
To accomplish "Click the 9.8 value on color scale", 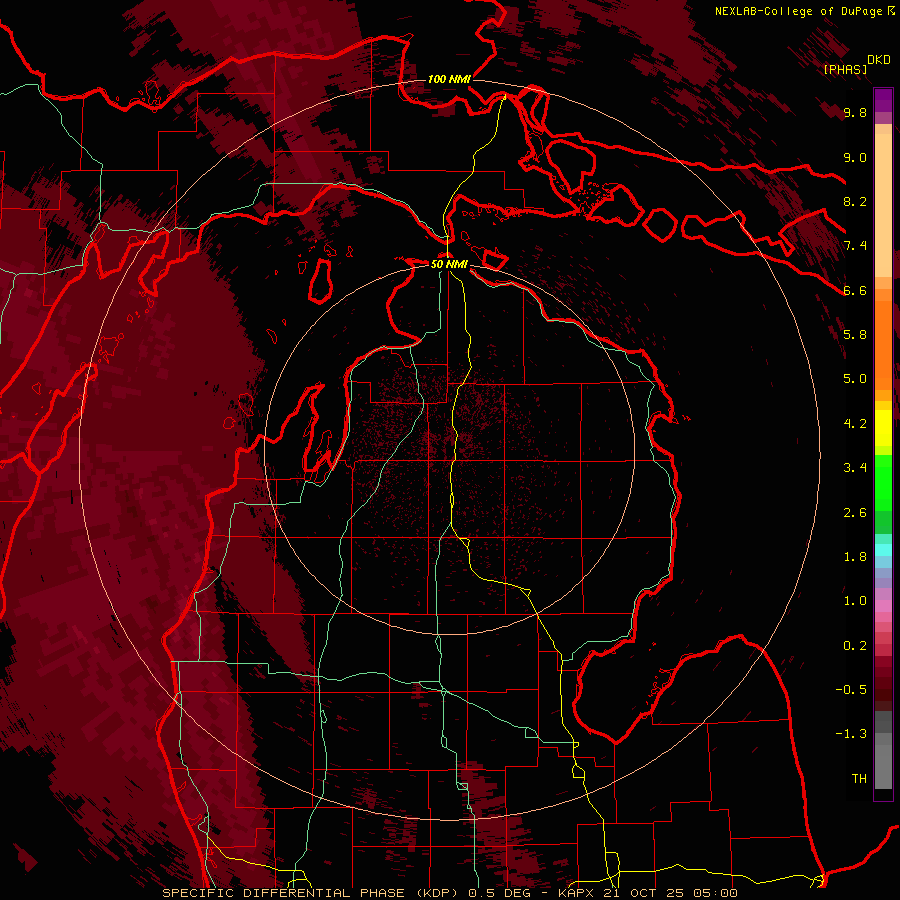I will [x=855, y=113].
